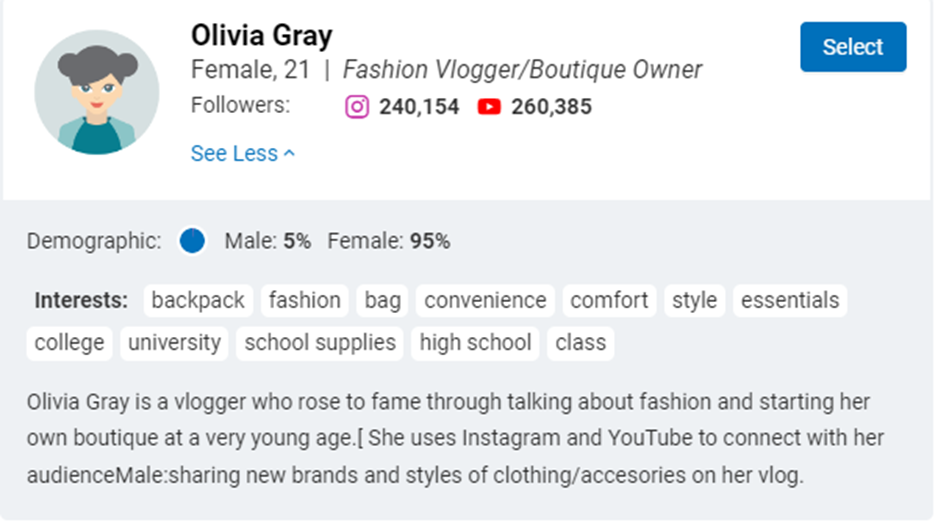Click the Instagram icon next to followers
This screenshot has width=938, height=525.
click(357, 107)
